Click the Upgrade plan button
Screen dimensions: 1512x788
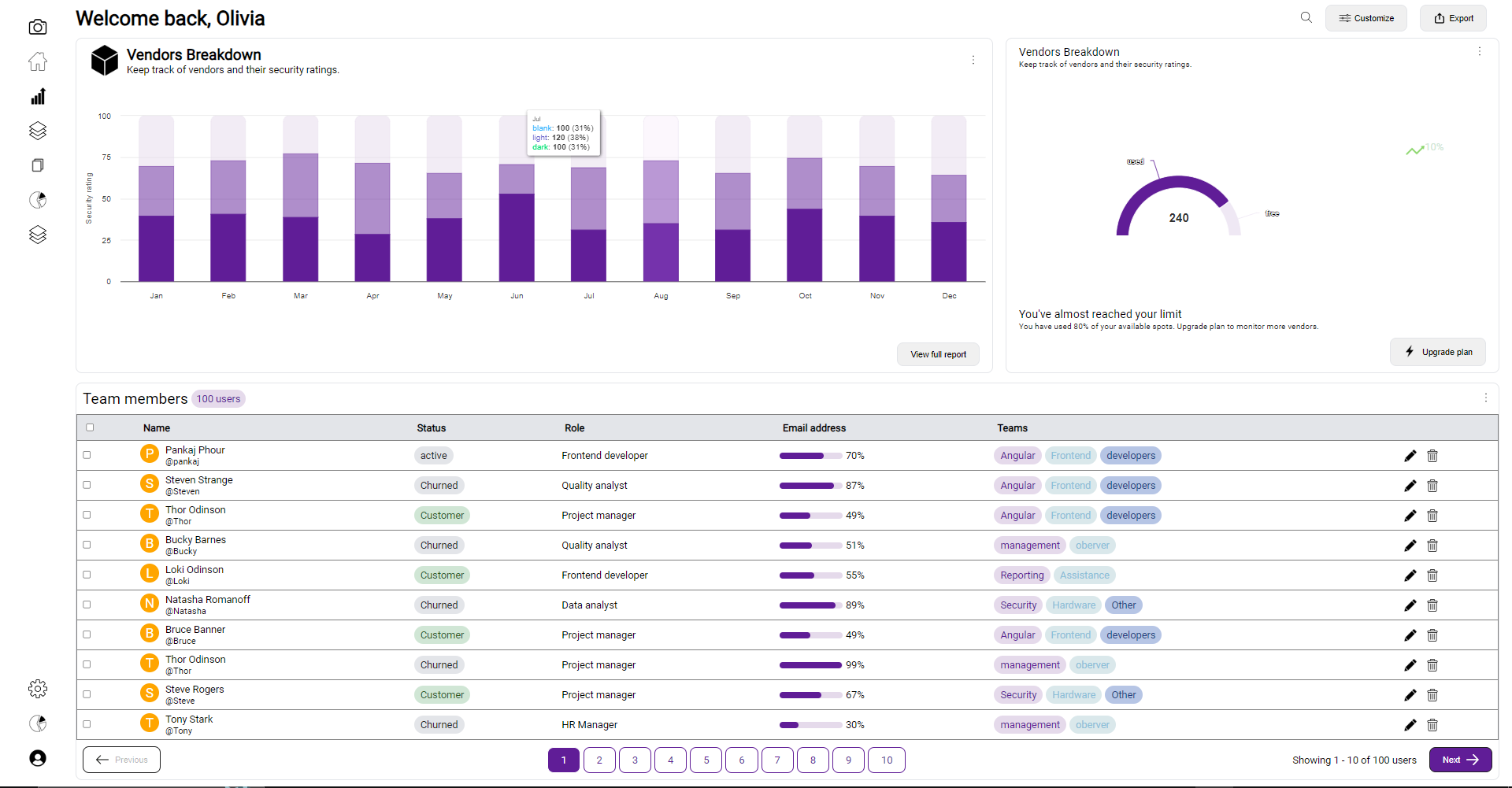click(1437, 352)
